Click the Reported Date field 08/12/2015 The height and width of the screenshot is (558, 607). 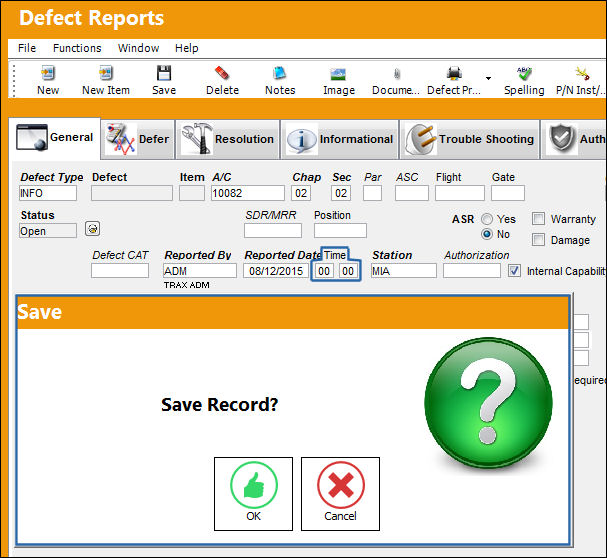(276, 271)
